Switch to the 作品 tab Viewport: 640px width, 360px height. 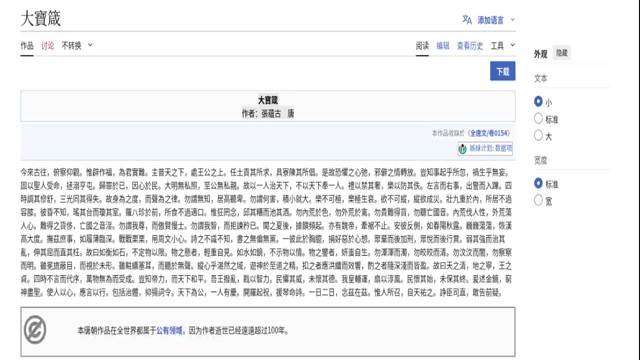(x=27, y=45)
